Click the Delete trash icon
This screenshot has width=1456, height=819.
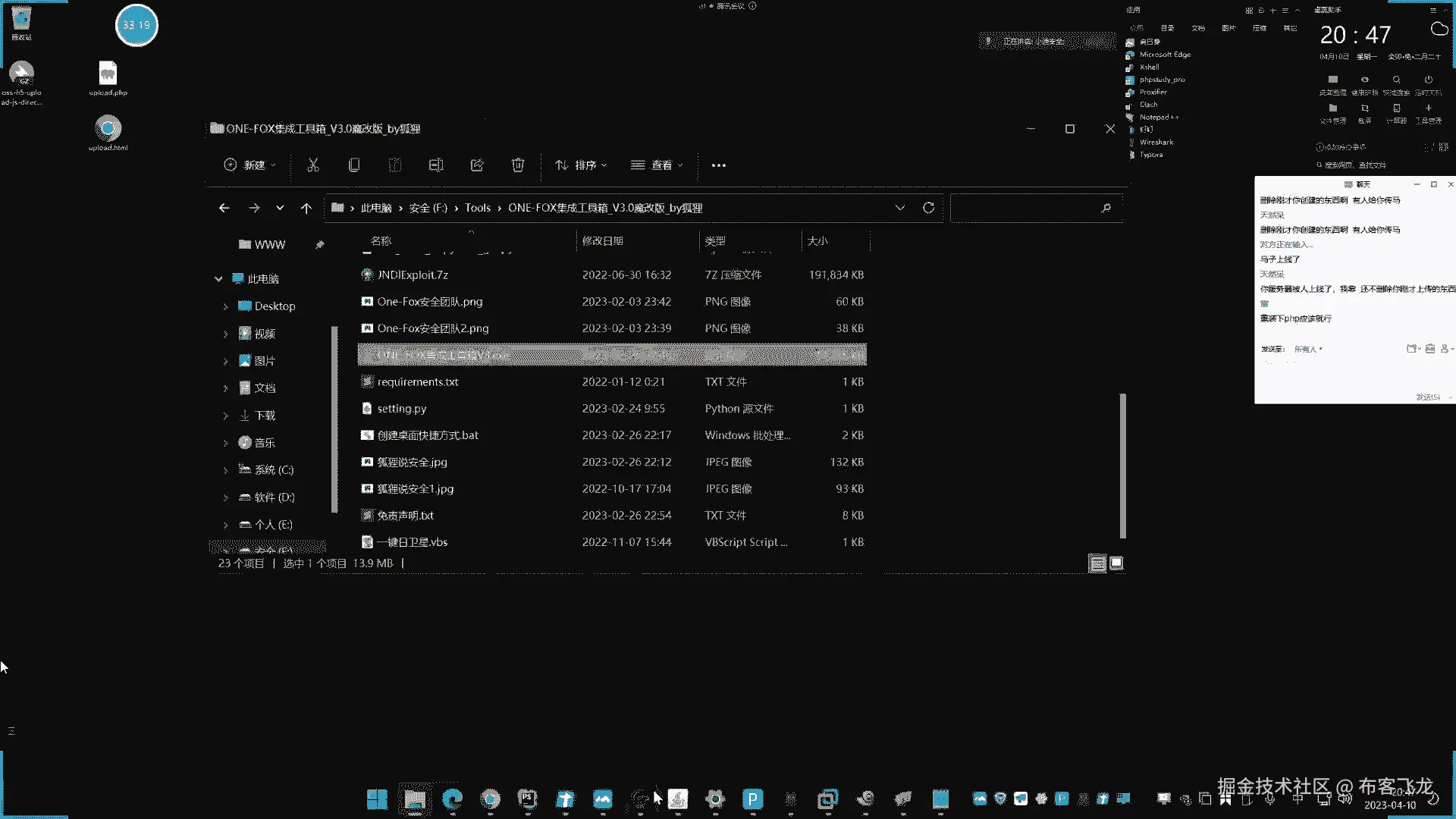pos(518,165)
